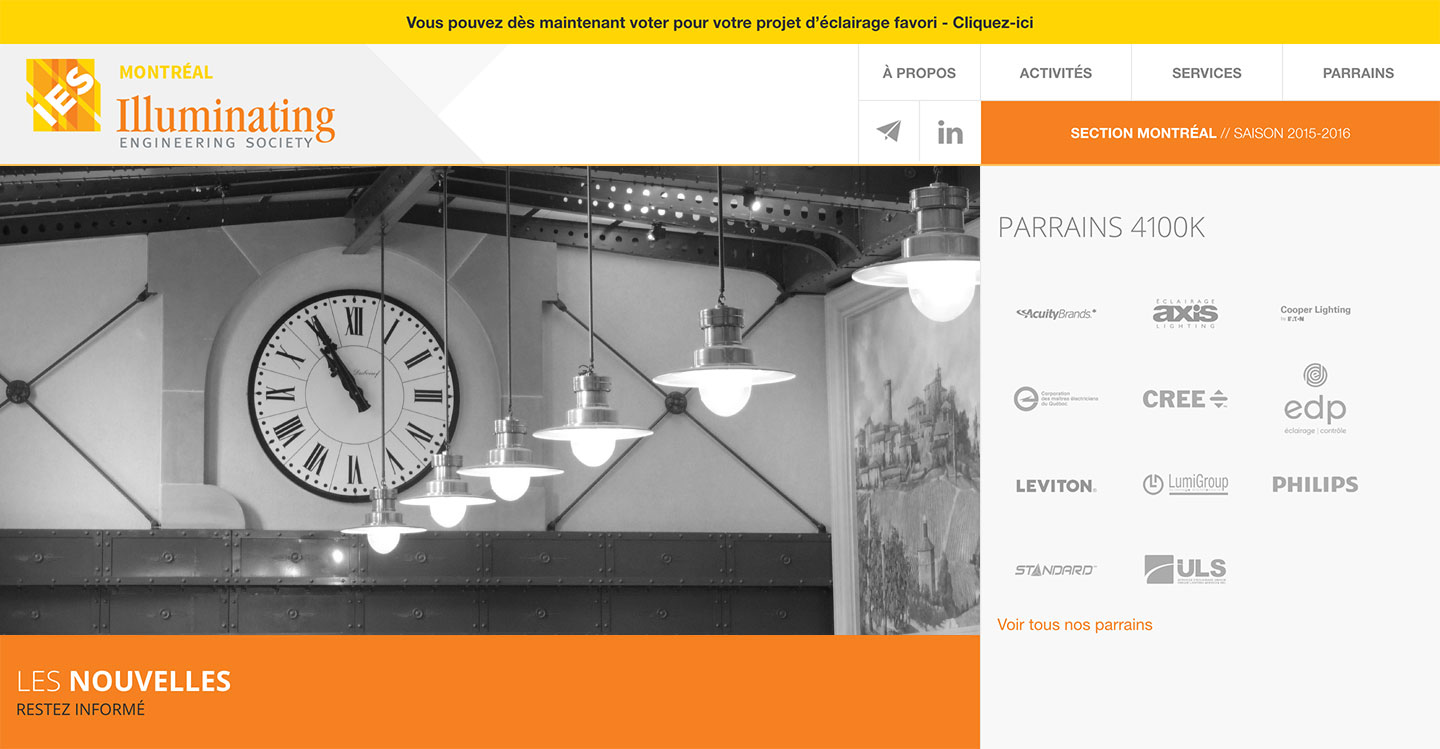Open the edp éclairage sponsor logo

coord(1315,399)
